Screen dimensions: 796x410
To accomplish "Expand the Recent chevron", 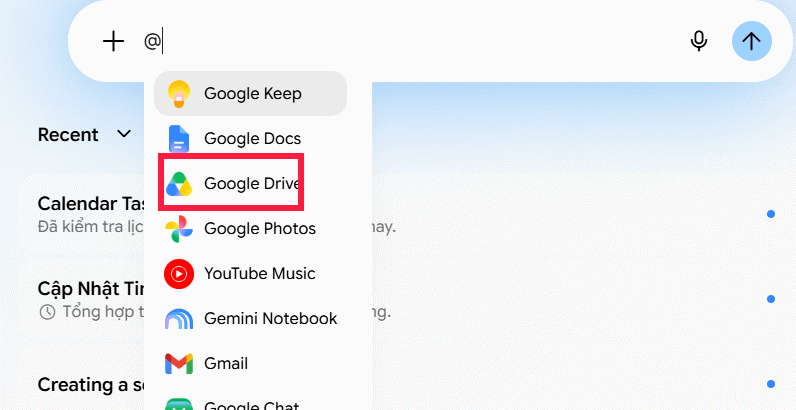I will [124, 134].
